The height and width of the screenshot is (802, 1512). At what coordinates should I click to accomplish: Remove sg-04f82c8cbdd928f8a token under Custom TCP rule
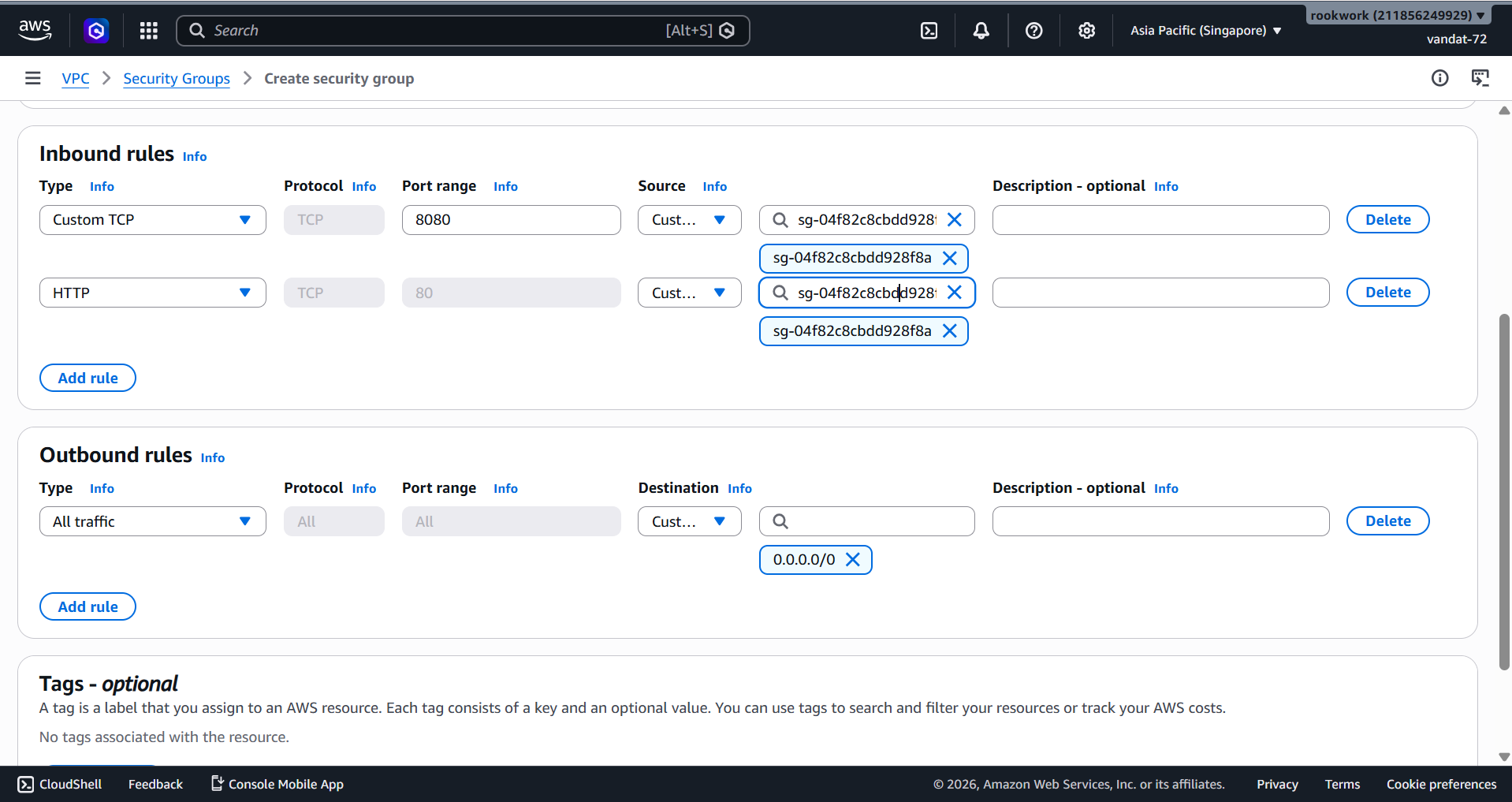950,259
